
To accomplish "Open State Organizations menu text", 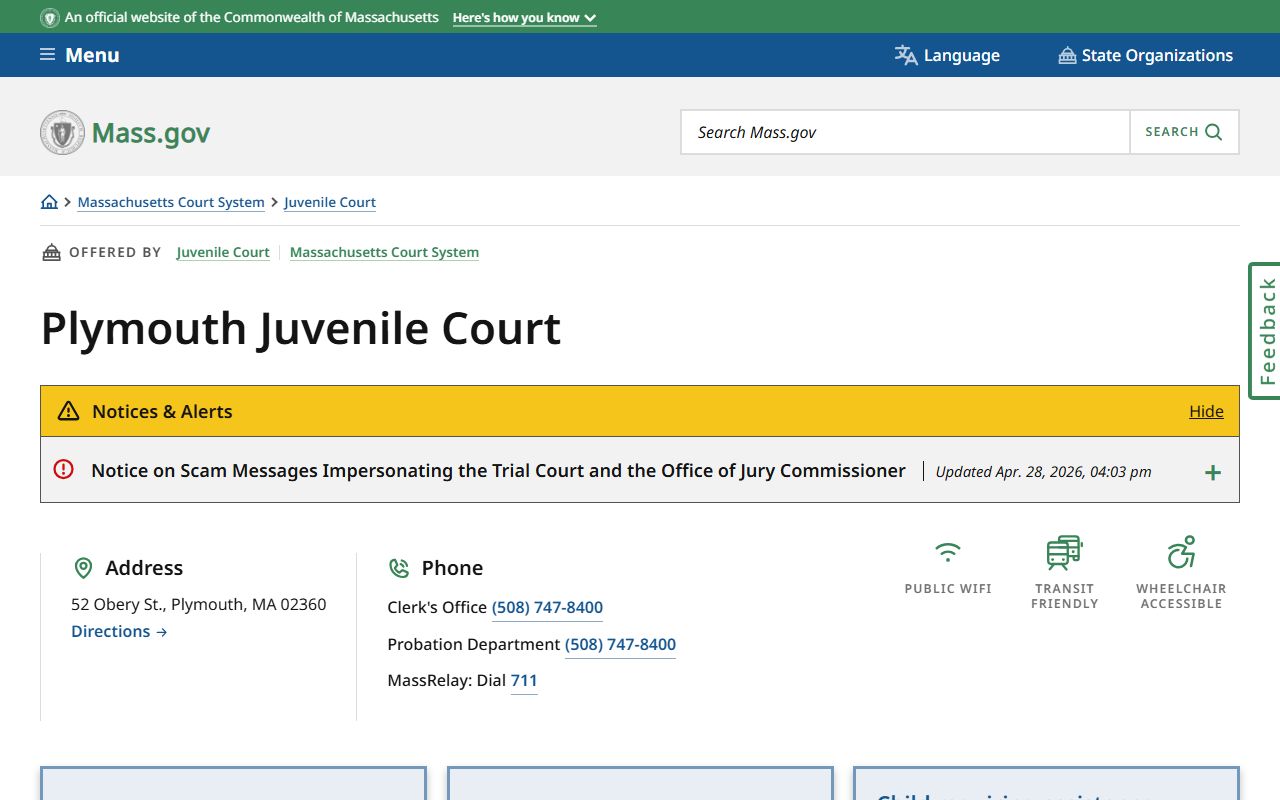I will pos(1157,55).
